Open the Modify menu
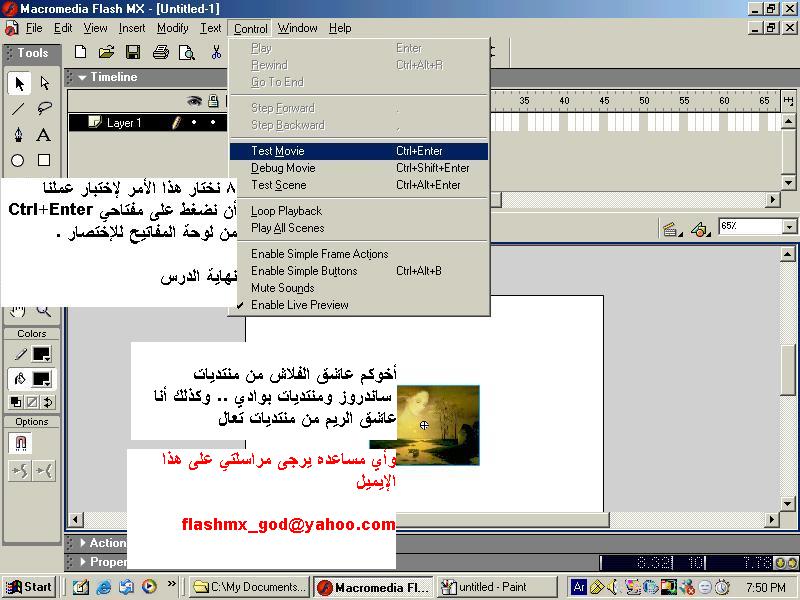 click(x=172, y=28)
